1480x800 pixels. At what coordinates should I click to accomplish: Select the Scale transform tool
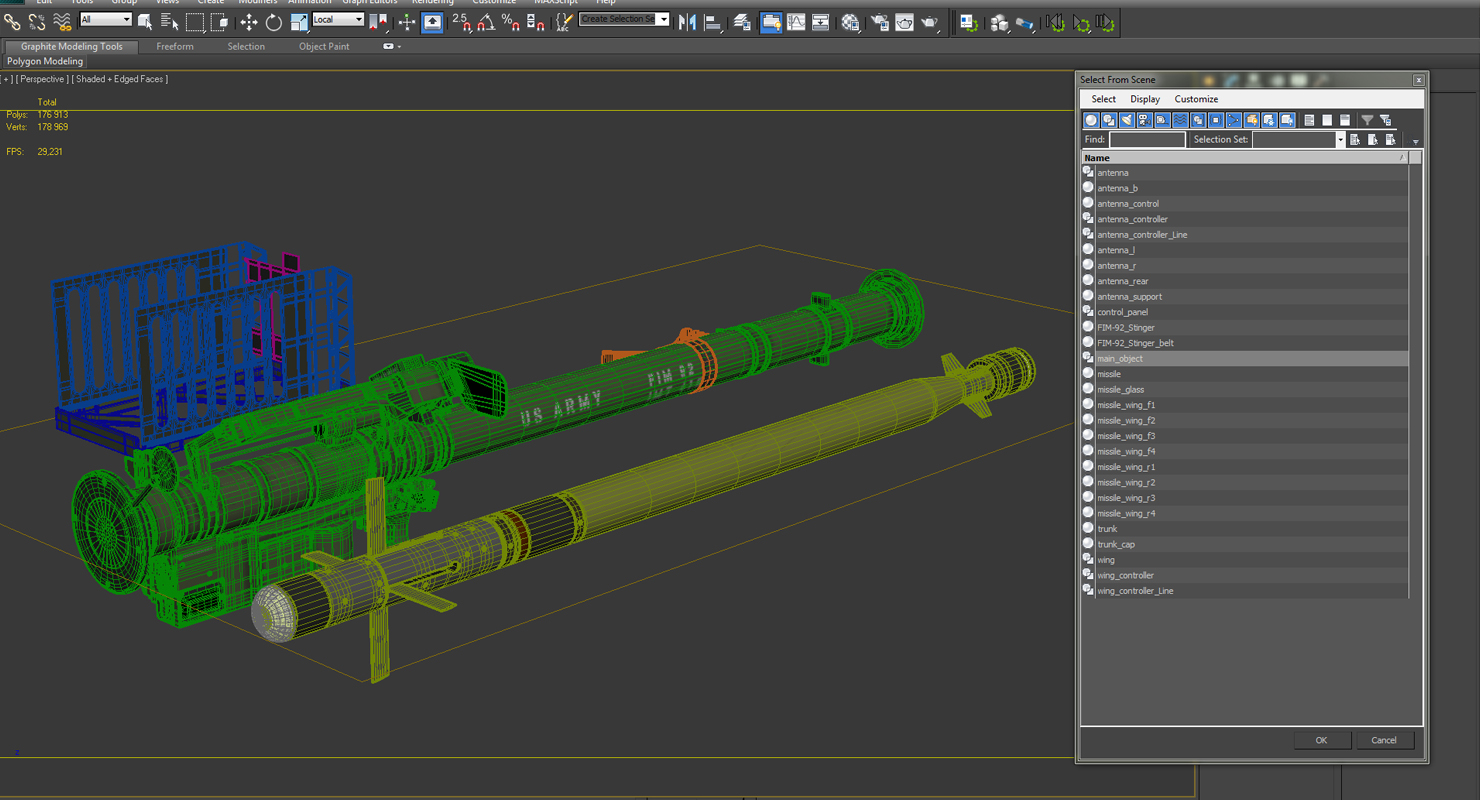click(299, 22)
